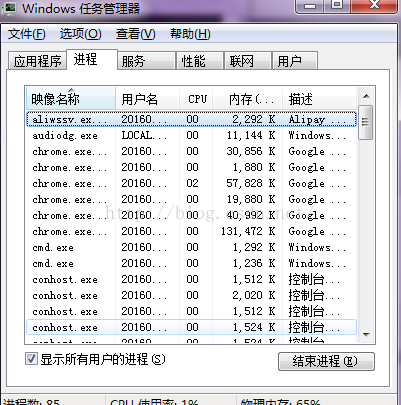Select the audiodg.exe process row

point(191,135)
